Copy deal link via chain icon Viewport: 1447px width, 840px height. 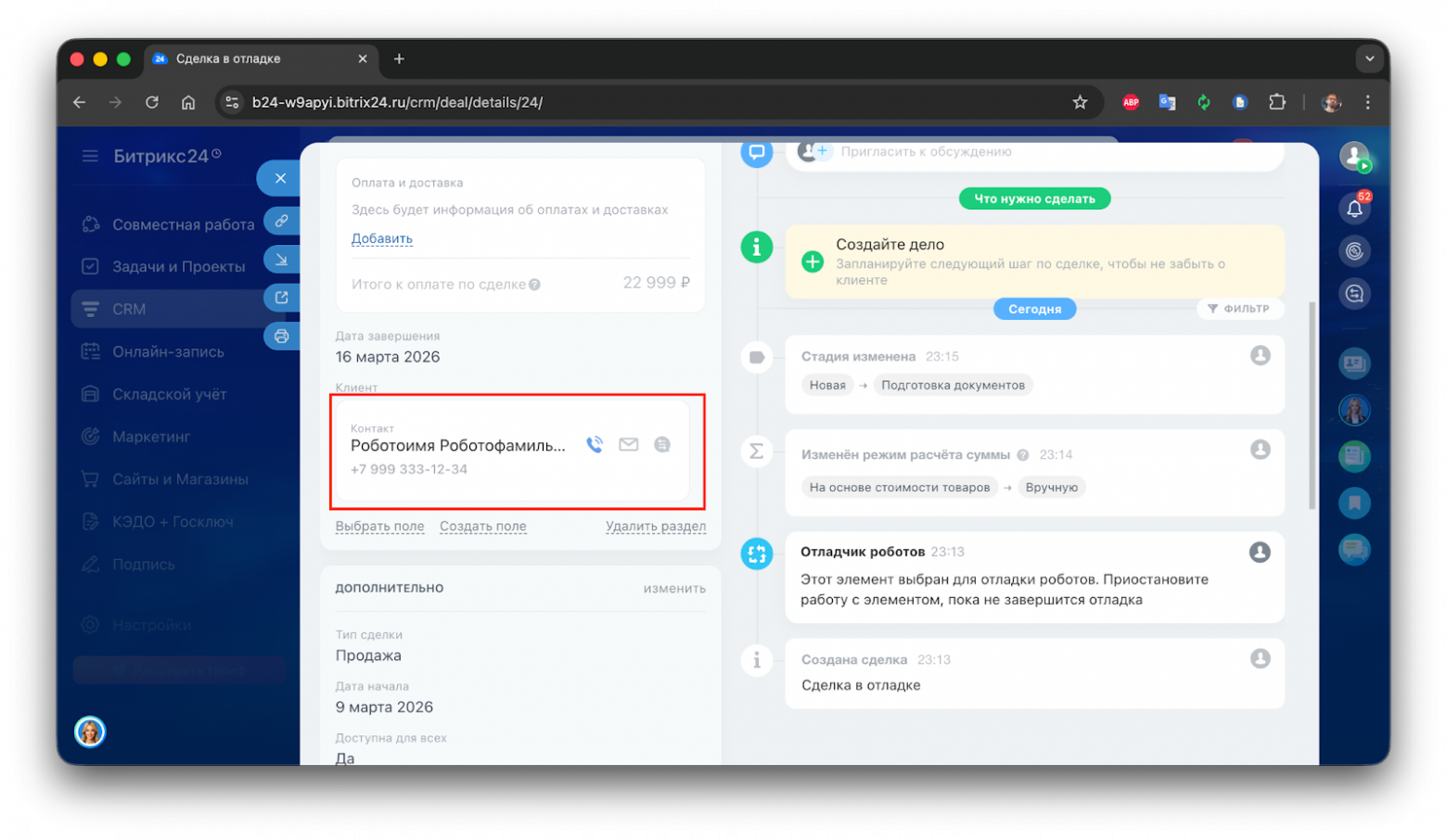pos(281,221)
